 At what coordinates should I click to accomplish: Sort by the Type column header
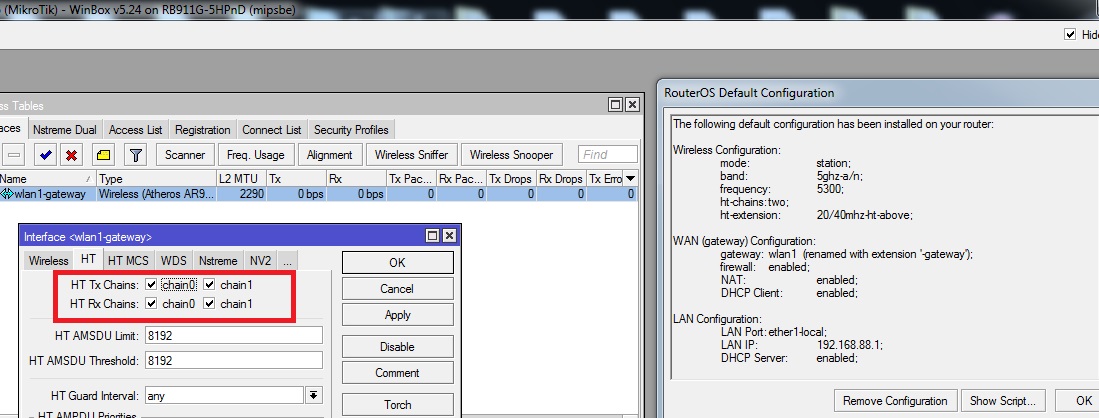[x=156, y=179]
